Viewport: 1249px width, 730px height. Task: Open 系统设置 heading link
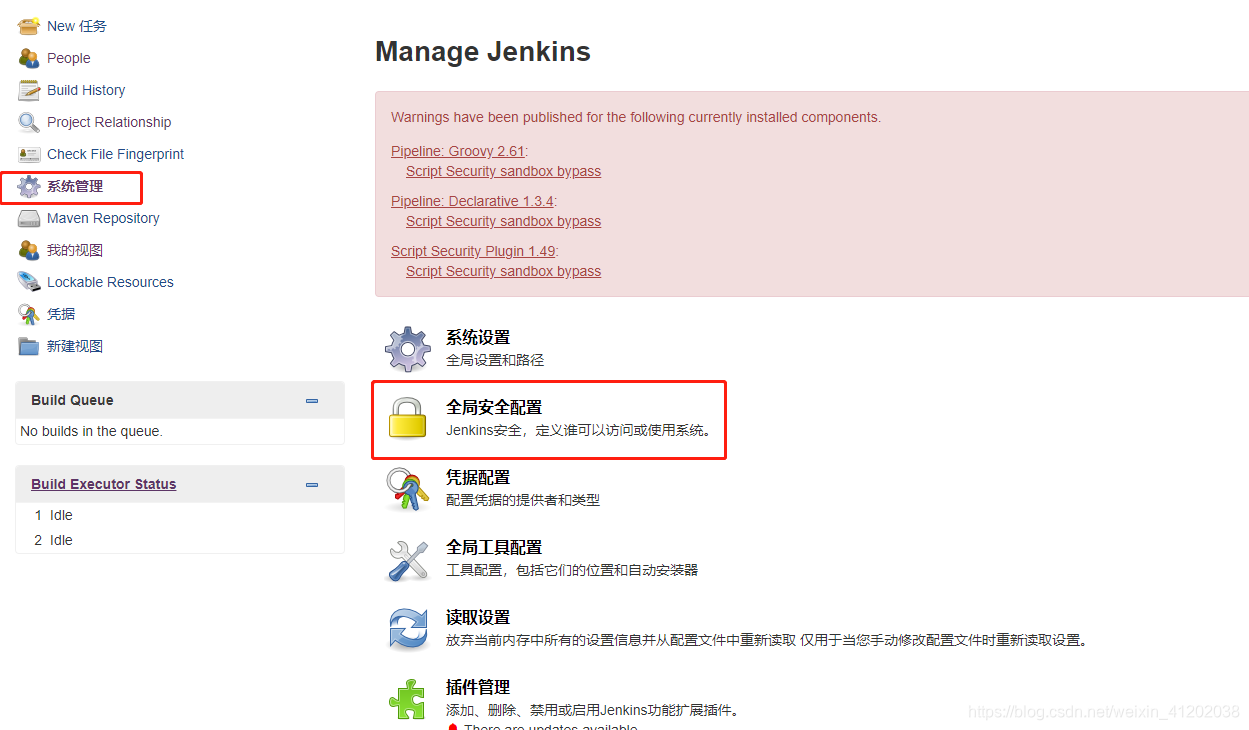(x=478, y=338)
